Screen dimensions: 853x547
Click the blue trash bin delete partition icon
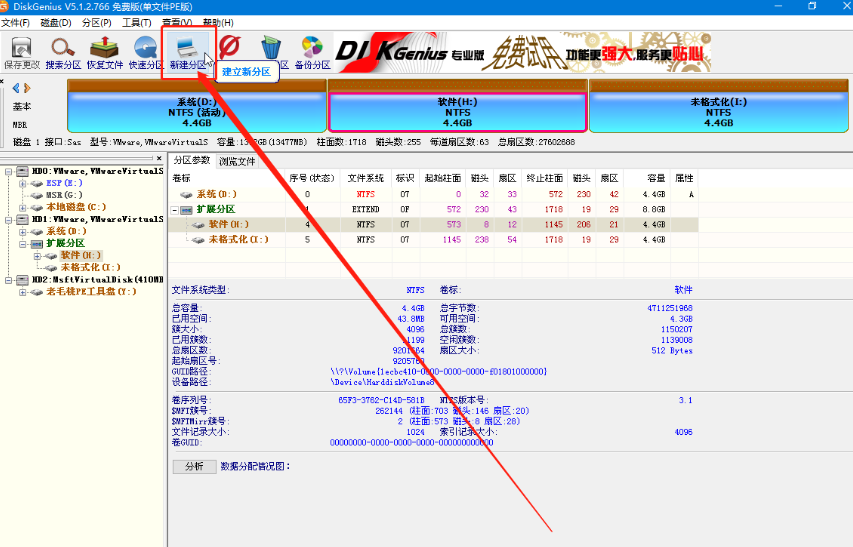pos(271,48)
